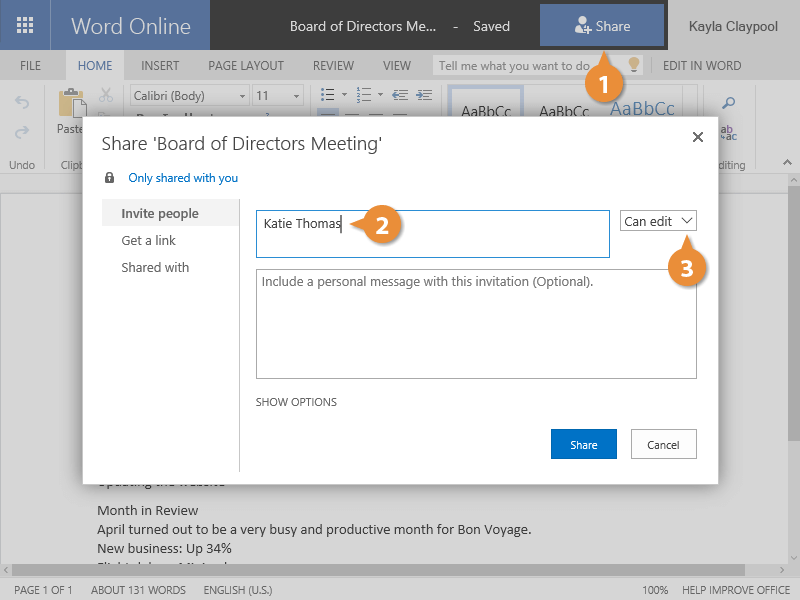This screenshot has width=800, height=600.
Task: Open the font size 11 dropdown
Action: click(277, 96)
